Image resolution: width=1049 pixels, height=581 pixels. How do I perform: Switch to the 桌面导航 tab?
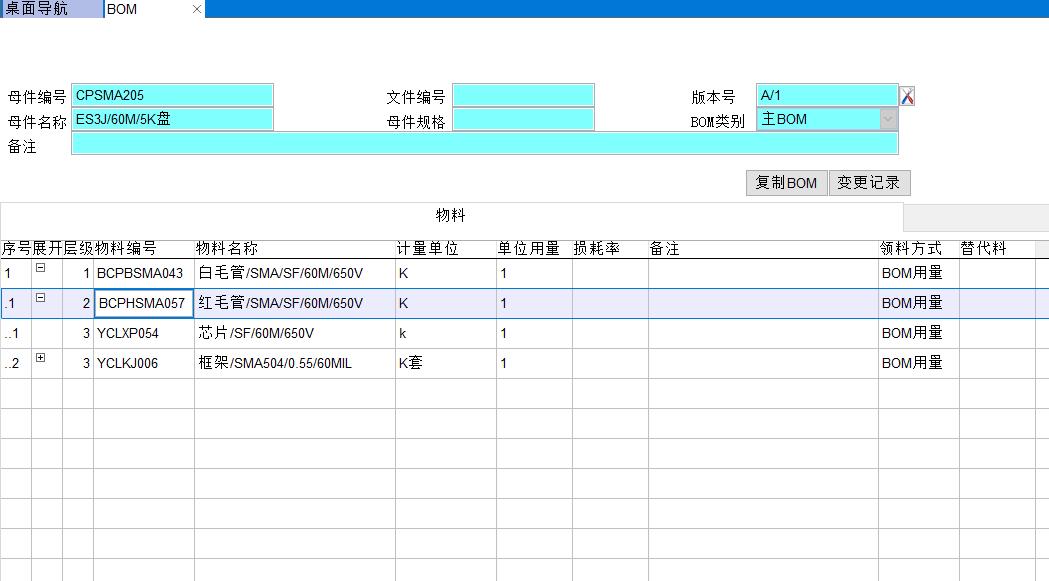[x=50, y=9]
